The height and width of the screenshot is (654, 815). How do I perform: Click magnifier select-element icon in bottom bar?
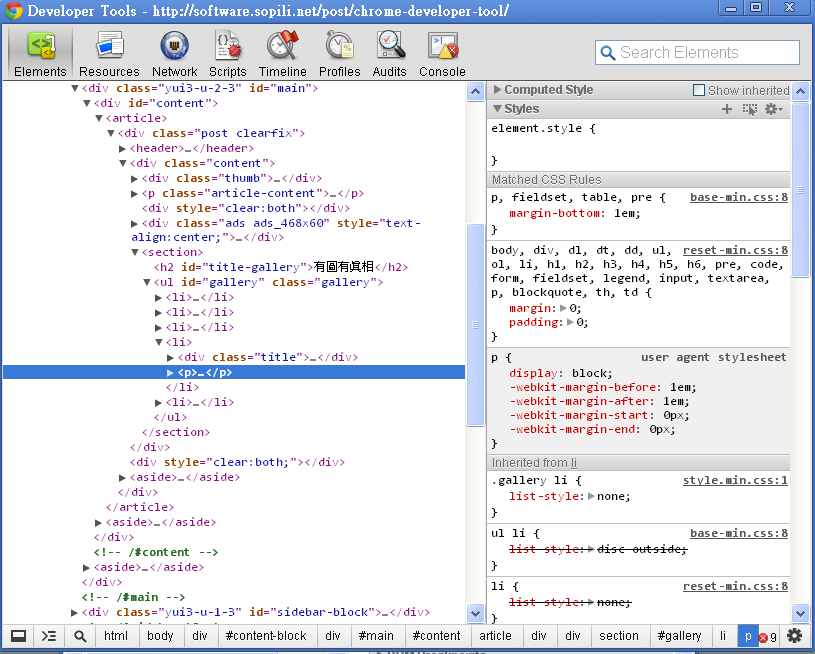point(80,636)
